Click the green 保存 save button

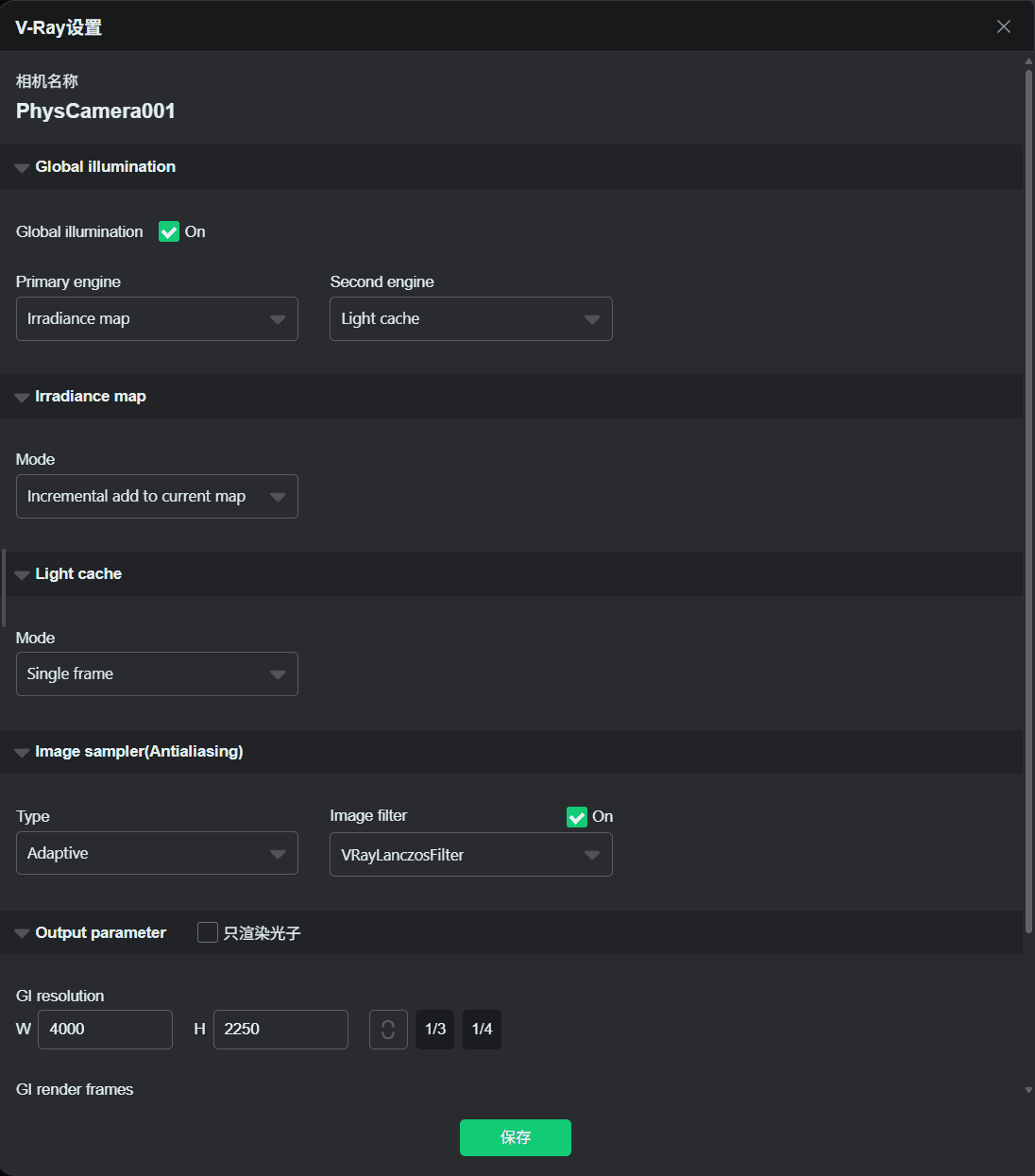516,1137
